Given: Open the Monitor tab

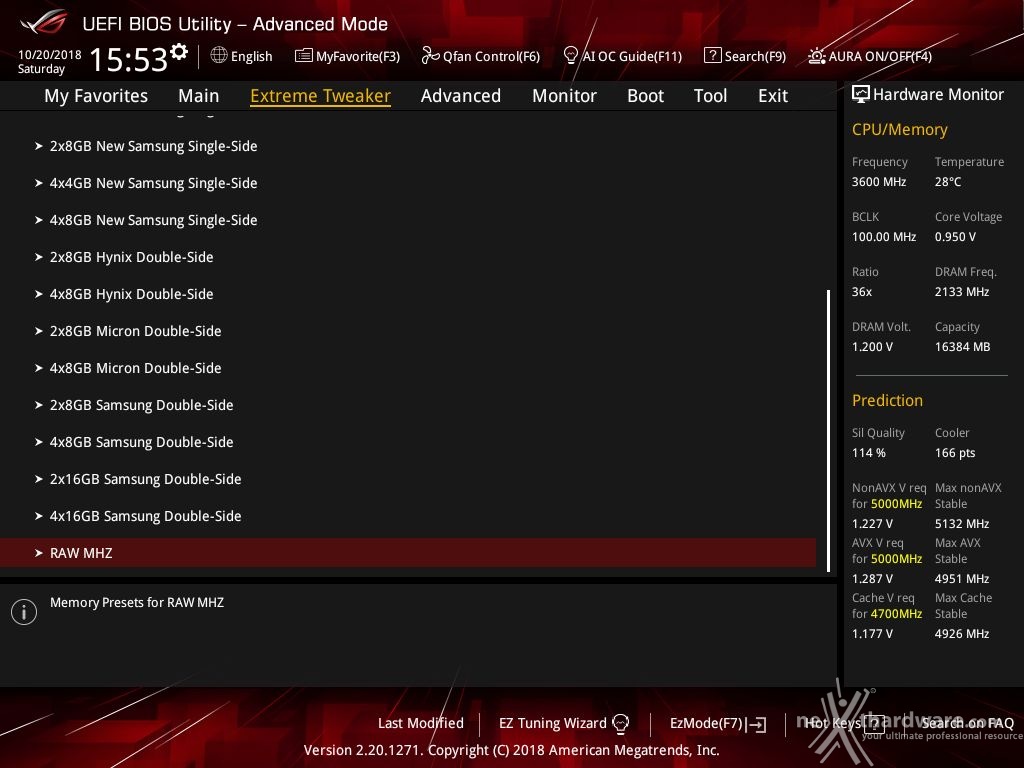Looking at the screenshot, I should 564,96.
